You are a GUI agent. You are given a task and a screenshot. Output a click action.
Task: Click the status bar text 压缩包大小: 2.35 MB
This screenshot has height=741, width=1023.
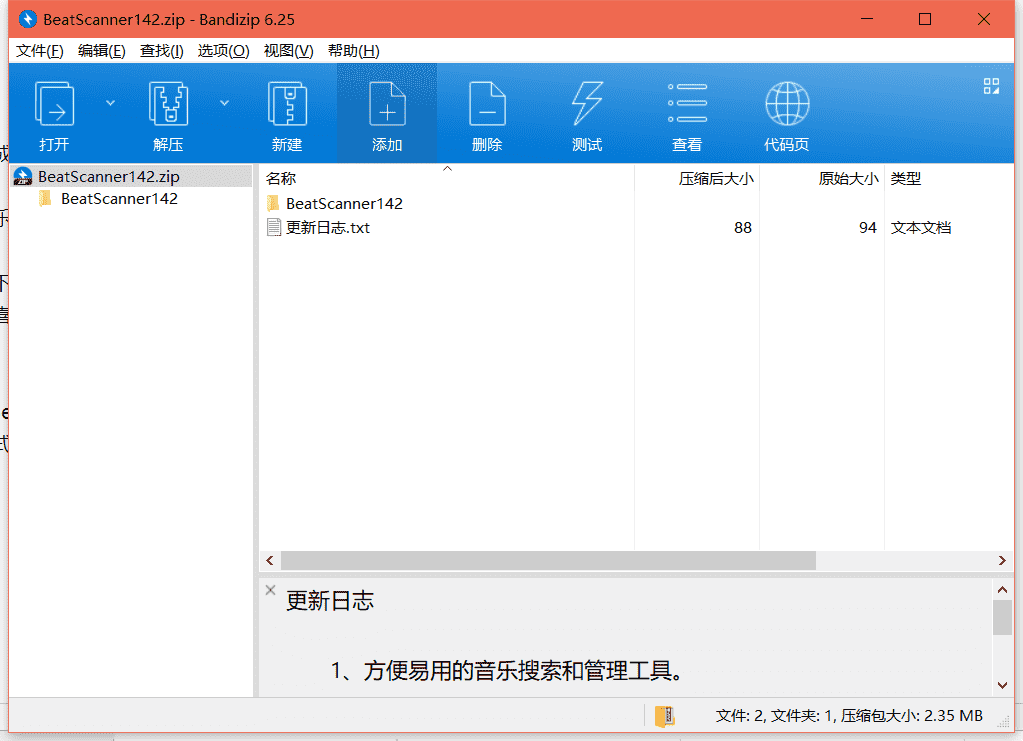pos(911,716)
